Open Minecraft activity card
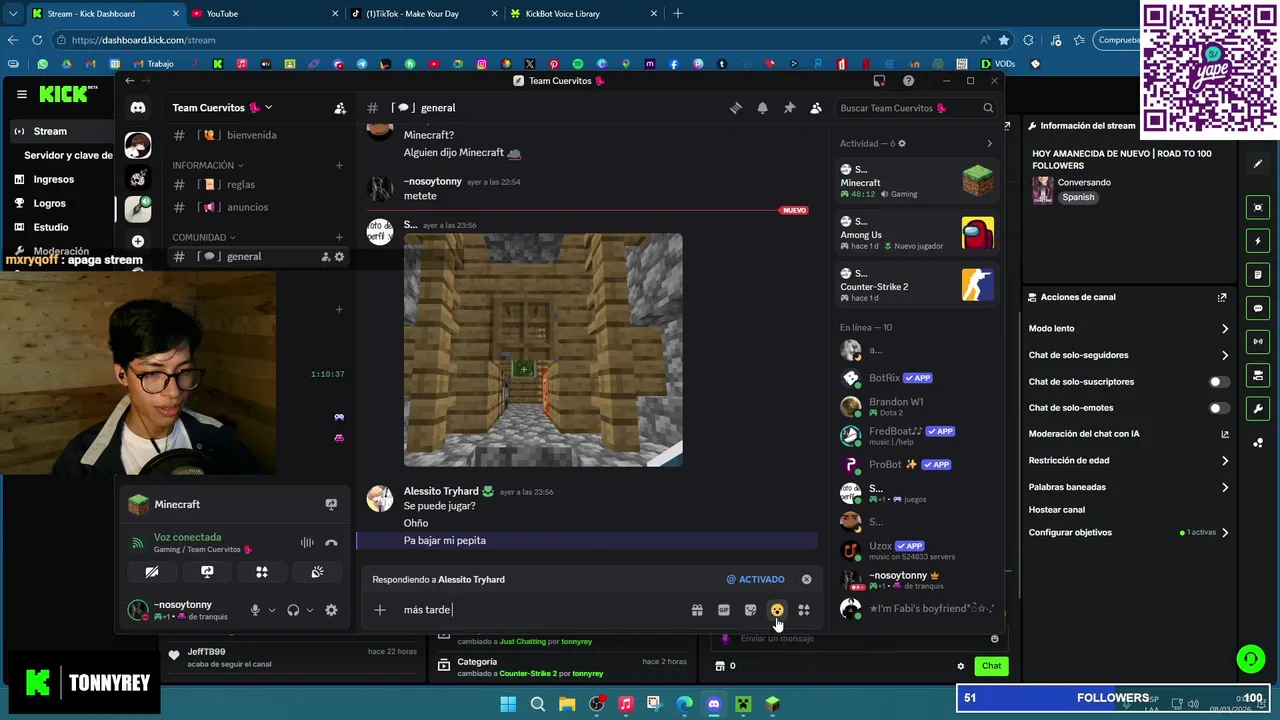This screenshot has width=1280, height=720. point(917,181)
